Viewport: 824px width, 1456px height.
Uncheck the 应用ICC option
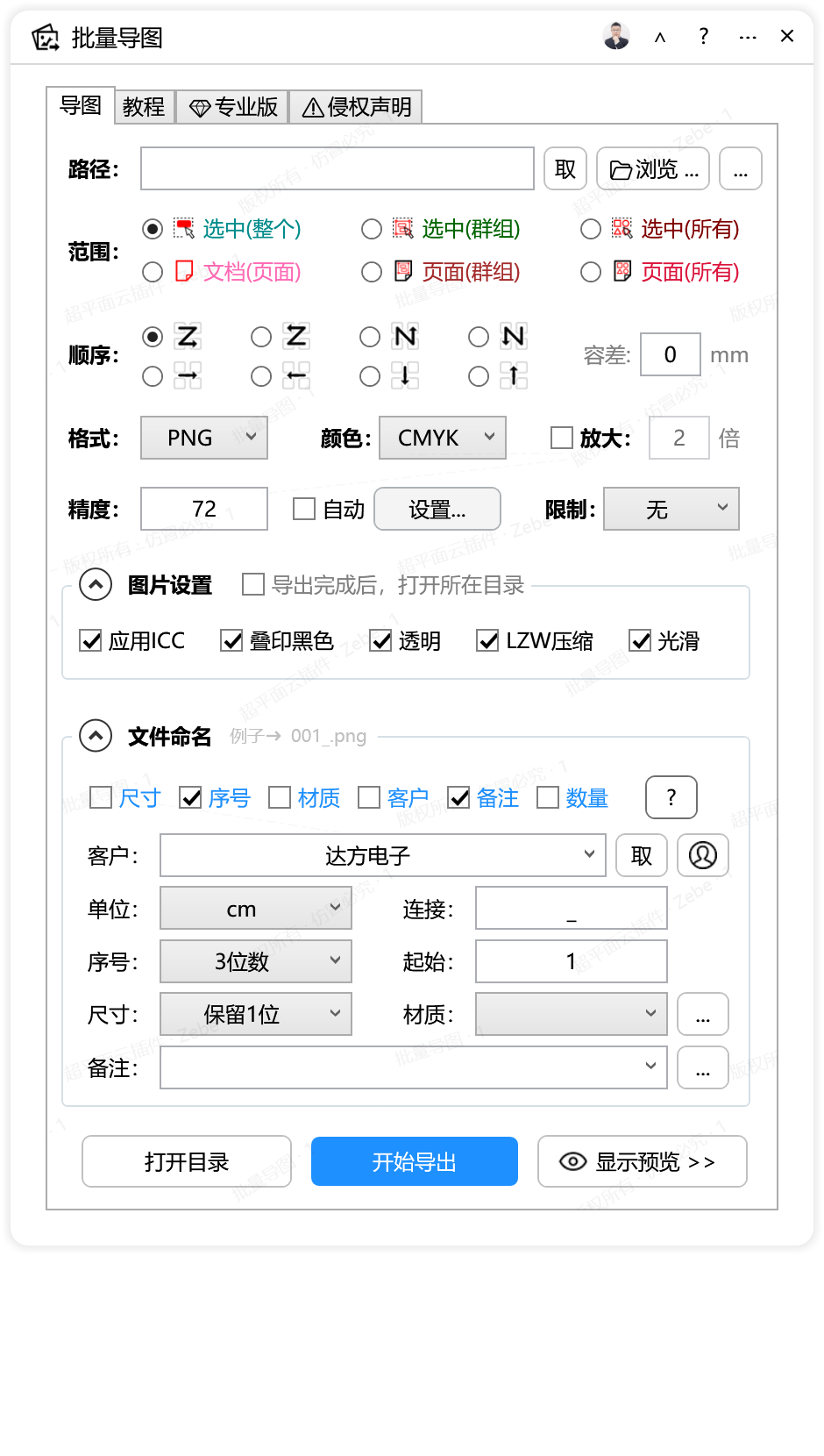[x=90, y=641]
